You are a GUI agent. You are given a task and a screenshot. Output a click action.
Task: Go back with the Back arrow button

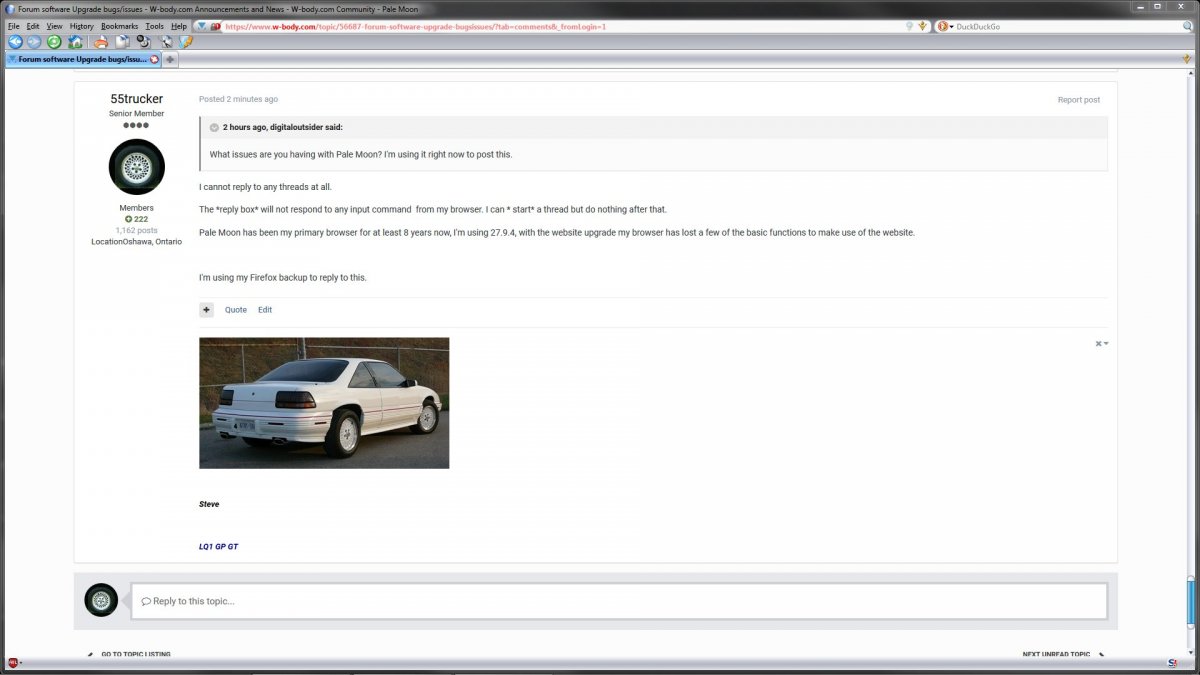click(15, 42)
